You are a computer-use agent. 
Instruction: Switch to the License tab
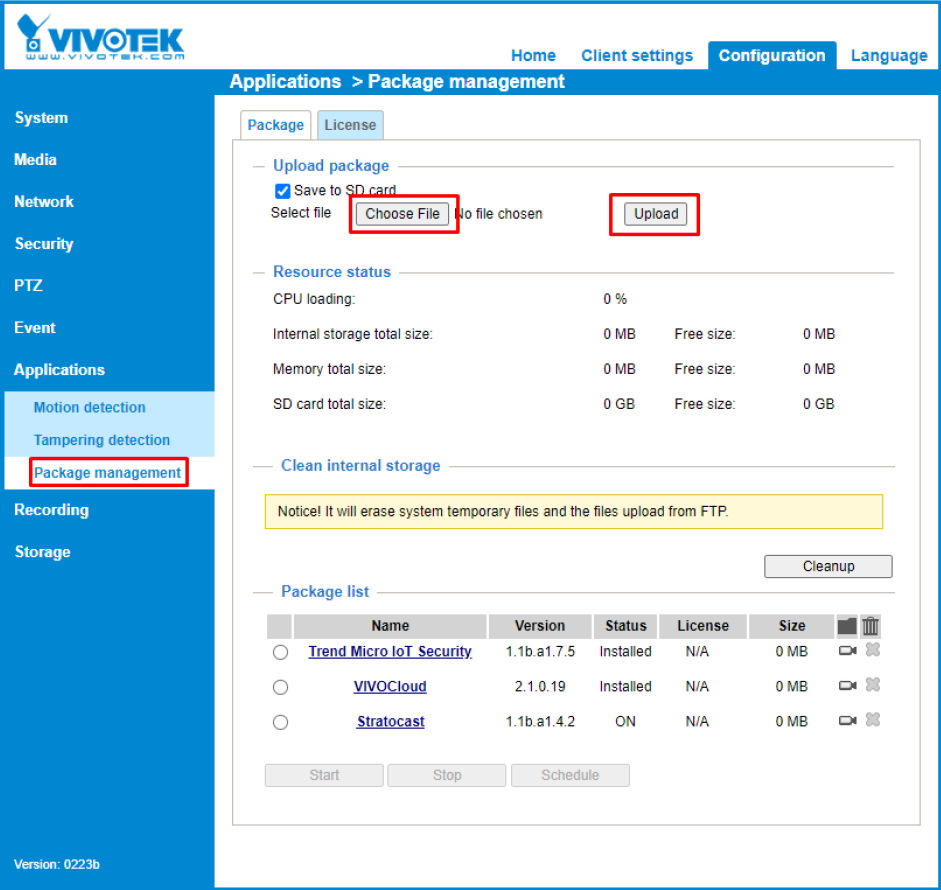[350, 125]
